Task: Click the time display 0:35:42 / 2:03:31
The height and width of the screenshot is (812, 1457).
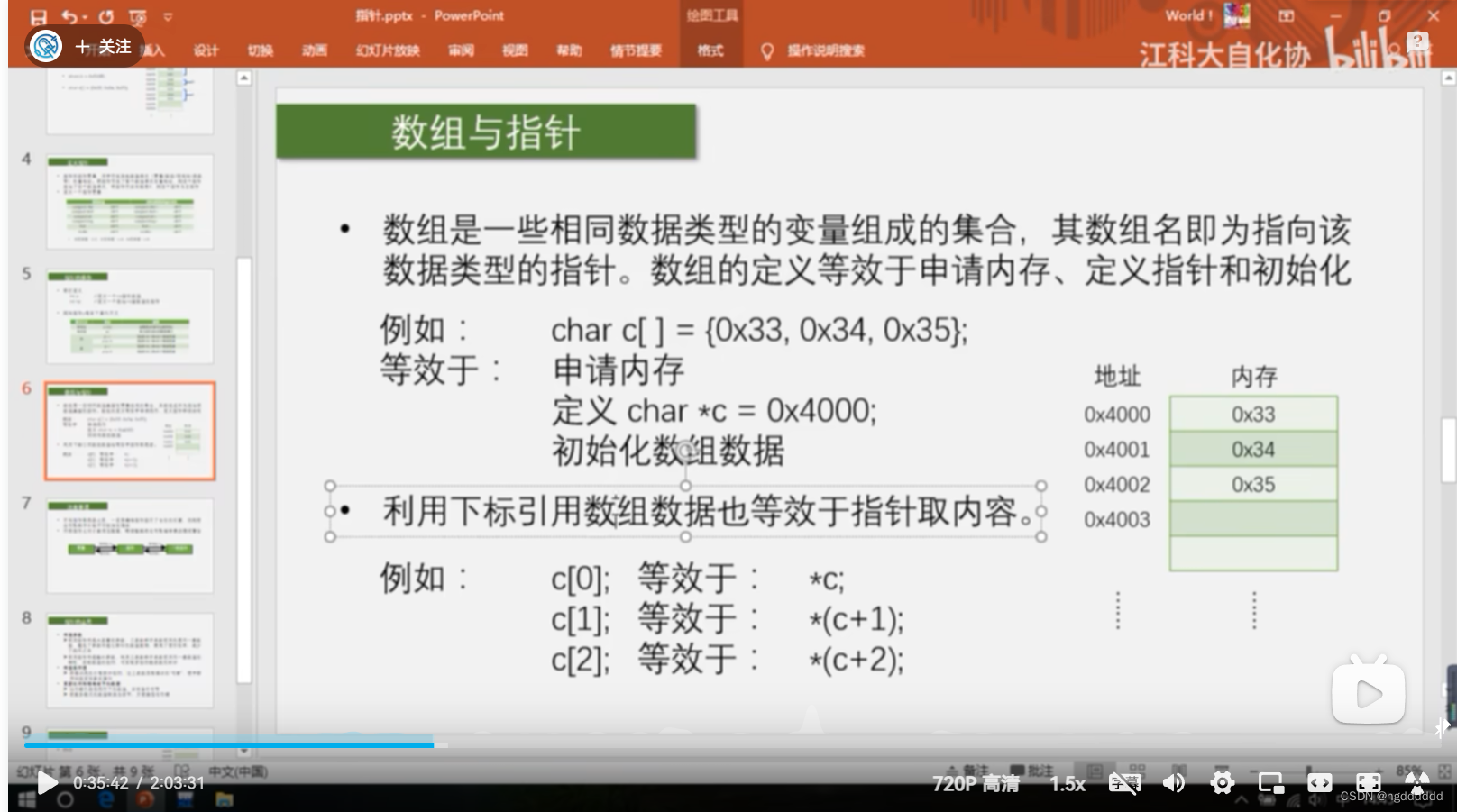Action: tap(139, 783)
